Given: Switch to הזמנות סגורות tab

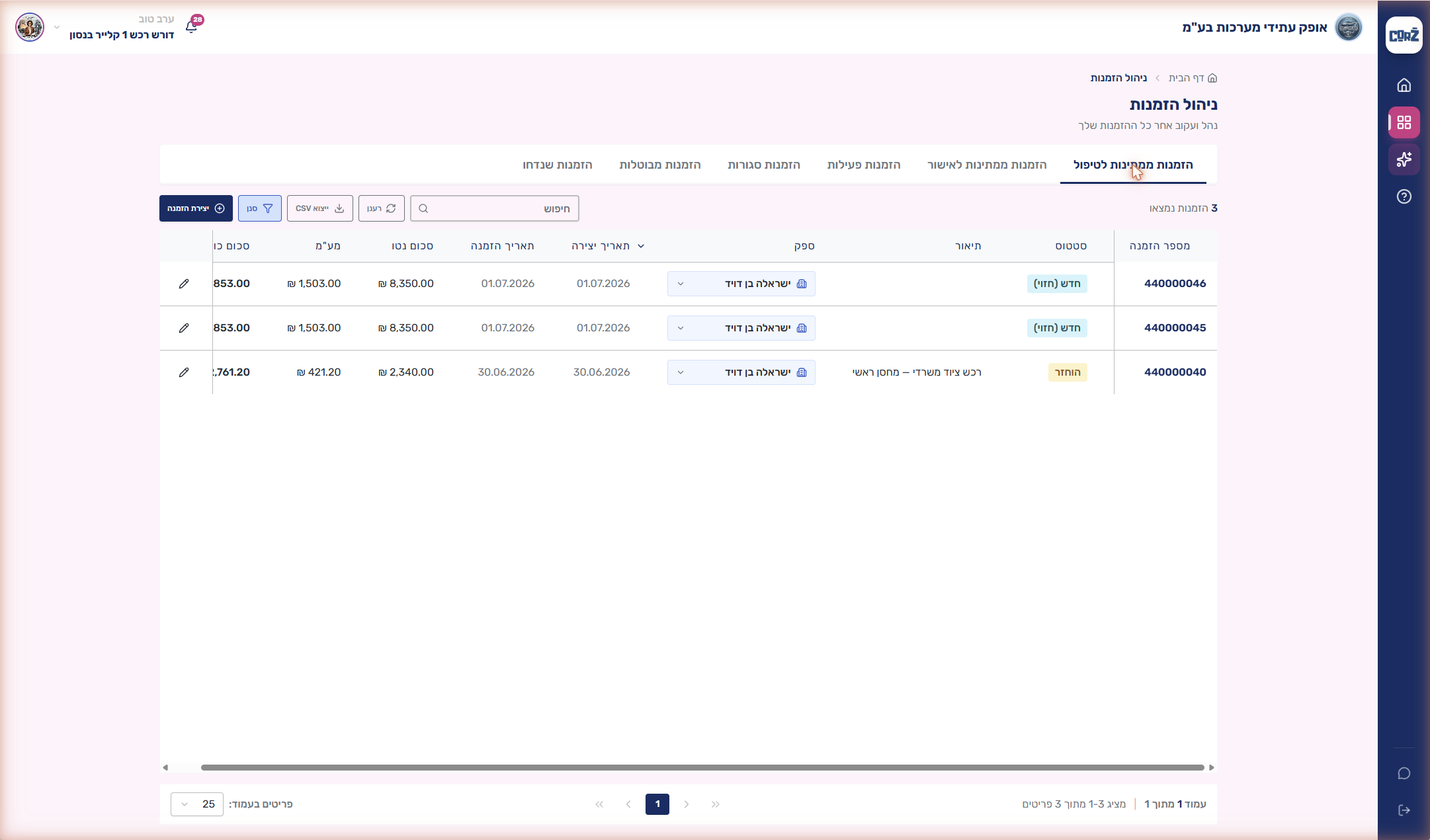Looking at the screenshot, I should coord(764,165).
